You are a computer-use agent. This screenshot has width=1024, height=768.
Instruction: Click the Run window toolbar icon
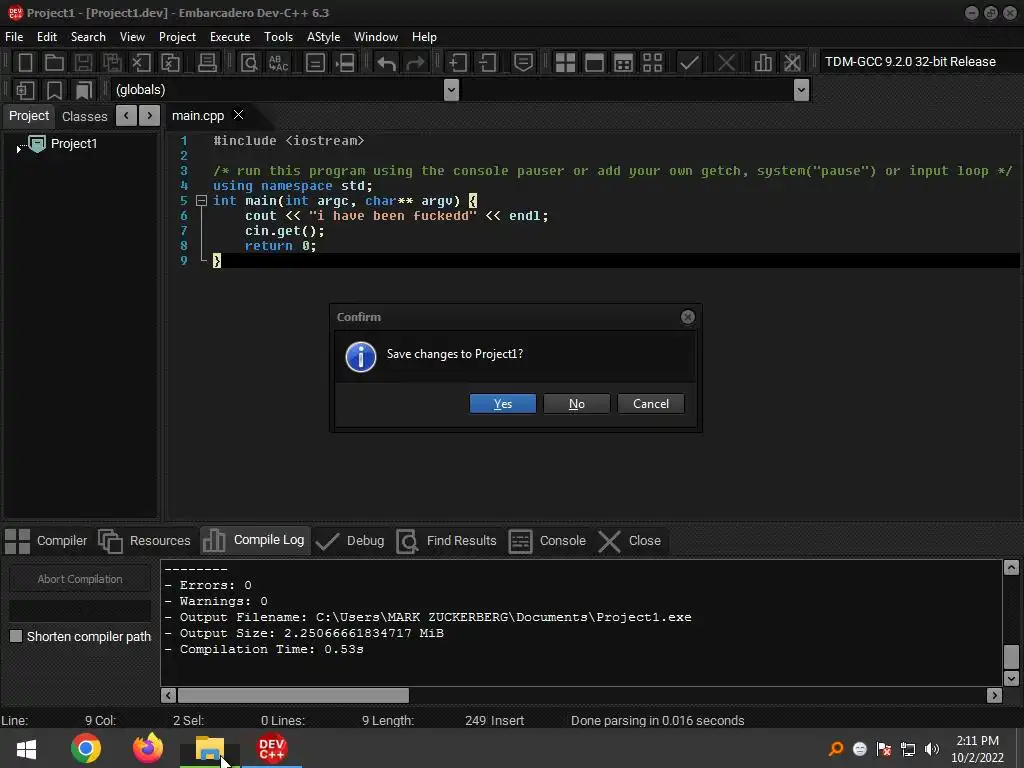point(594,63)
